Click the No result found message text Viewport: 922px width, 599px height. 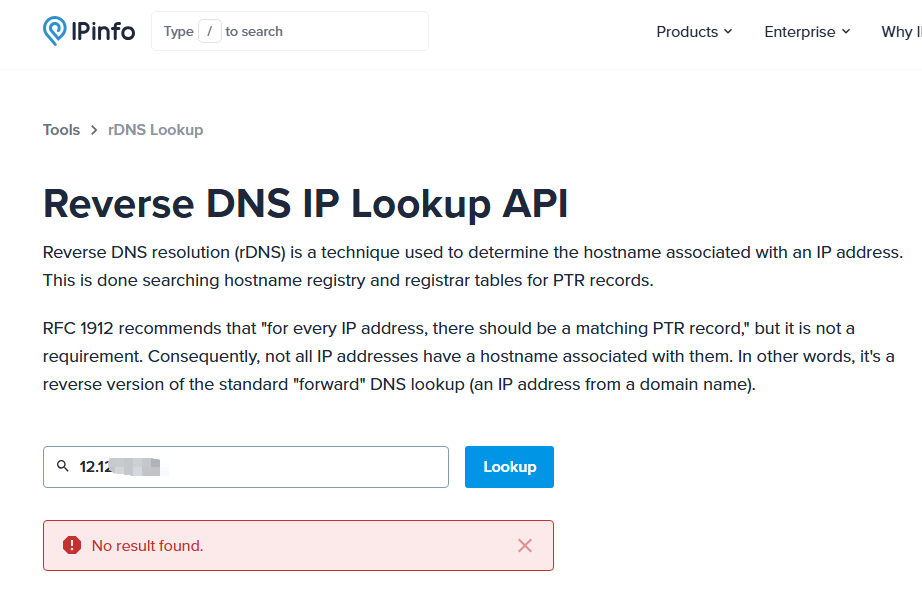tap(148, 546)
